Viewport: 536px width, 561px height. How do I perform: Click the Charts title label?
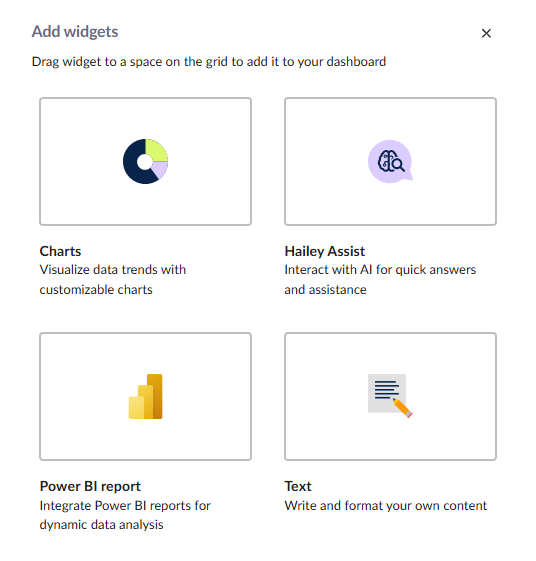pyautogui.click(x=60, y=251)
